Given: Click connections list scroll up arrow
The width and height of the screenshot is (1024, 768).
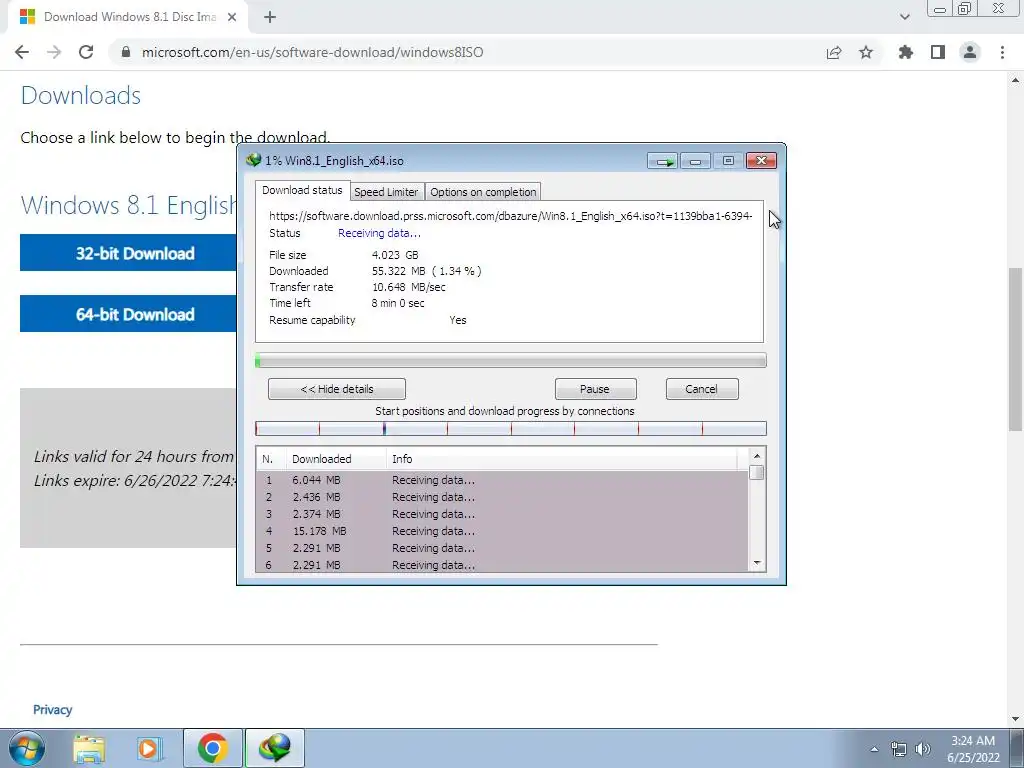Looking at the screenshot, I should (757, 456).
